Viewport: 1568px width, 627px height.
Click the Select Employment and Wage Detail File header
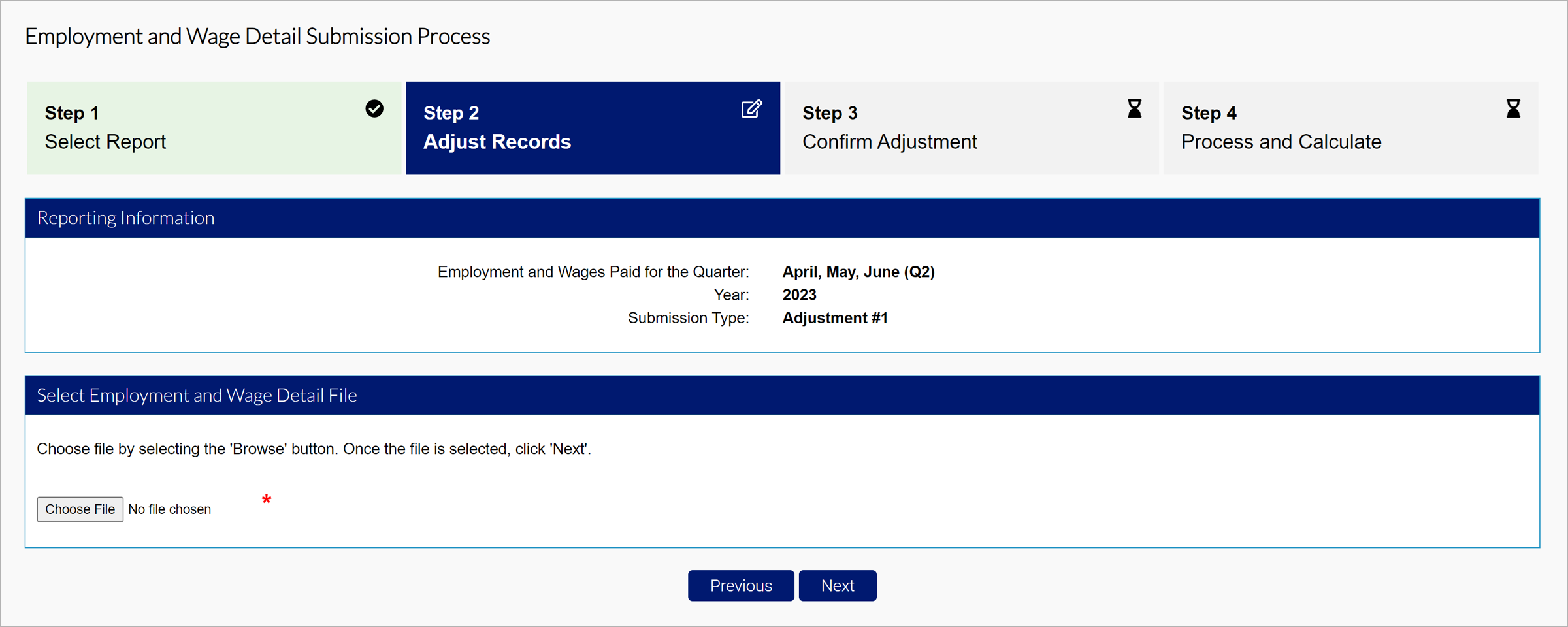pos(197,395)
